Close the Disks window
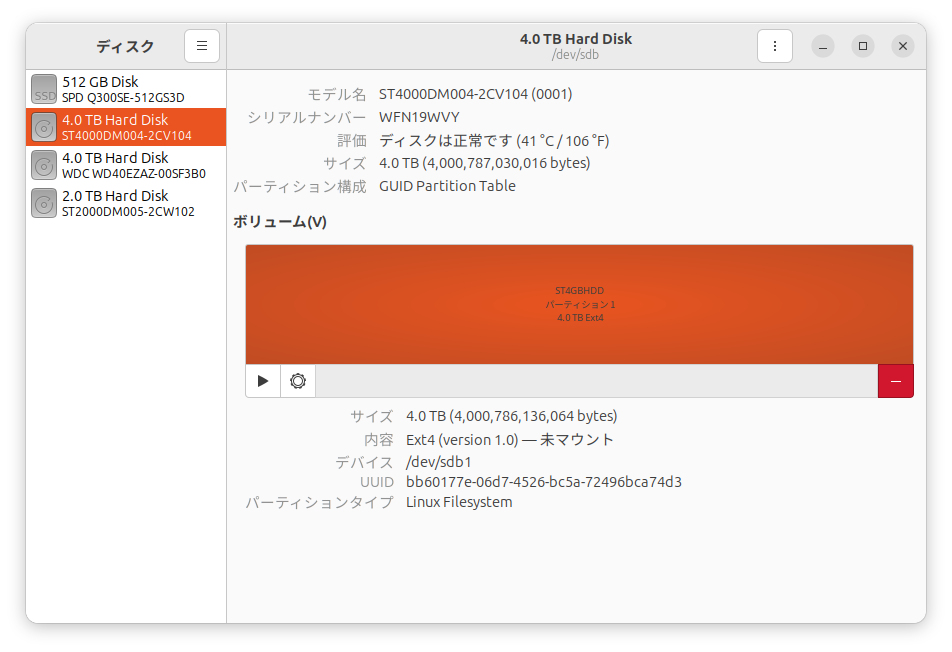 (x=903, y=46)
